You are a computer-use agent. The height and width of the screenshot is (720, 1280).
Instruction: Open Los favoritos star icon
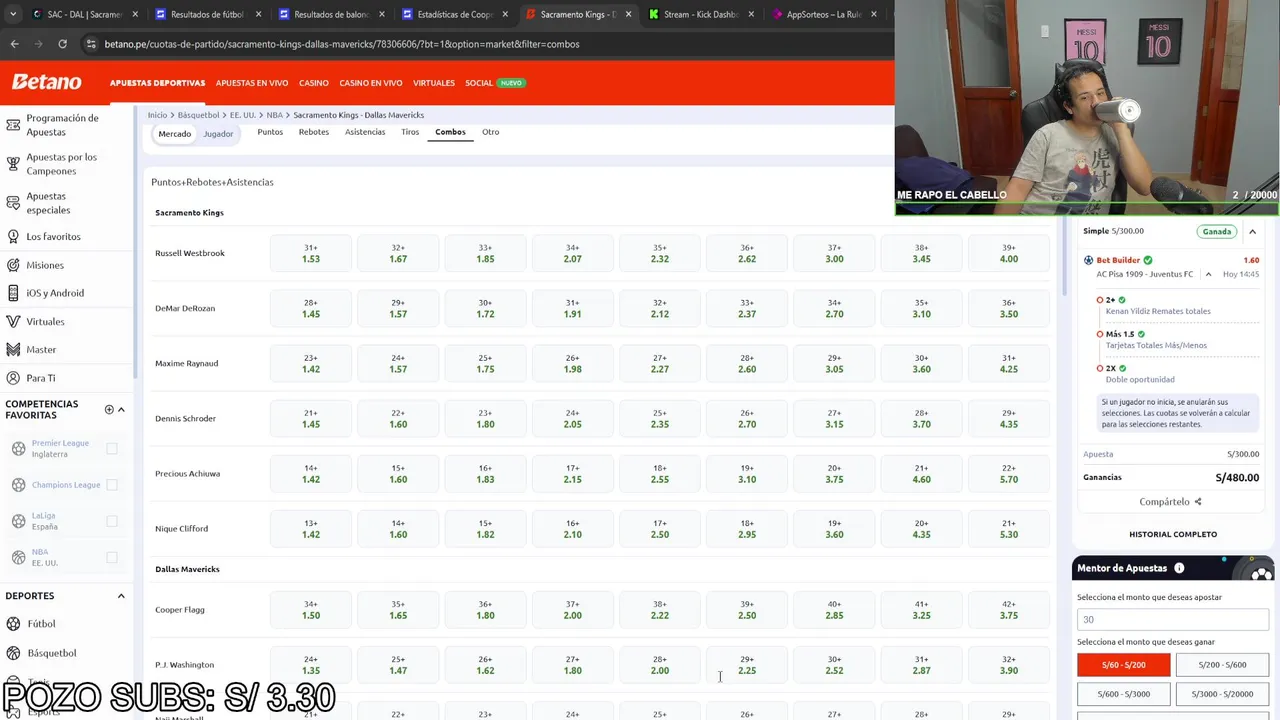tap(13, 237)
